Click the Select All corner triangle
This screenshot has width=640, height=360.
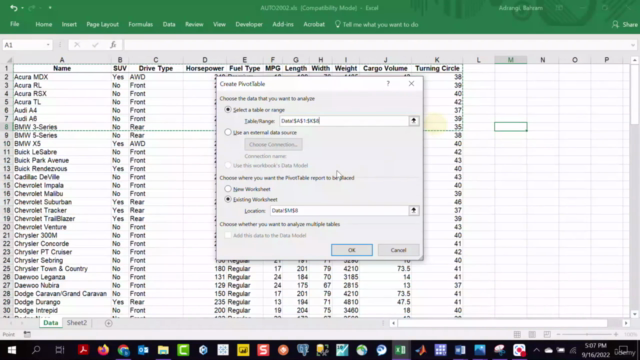click(x=9, y=60)
